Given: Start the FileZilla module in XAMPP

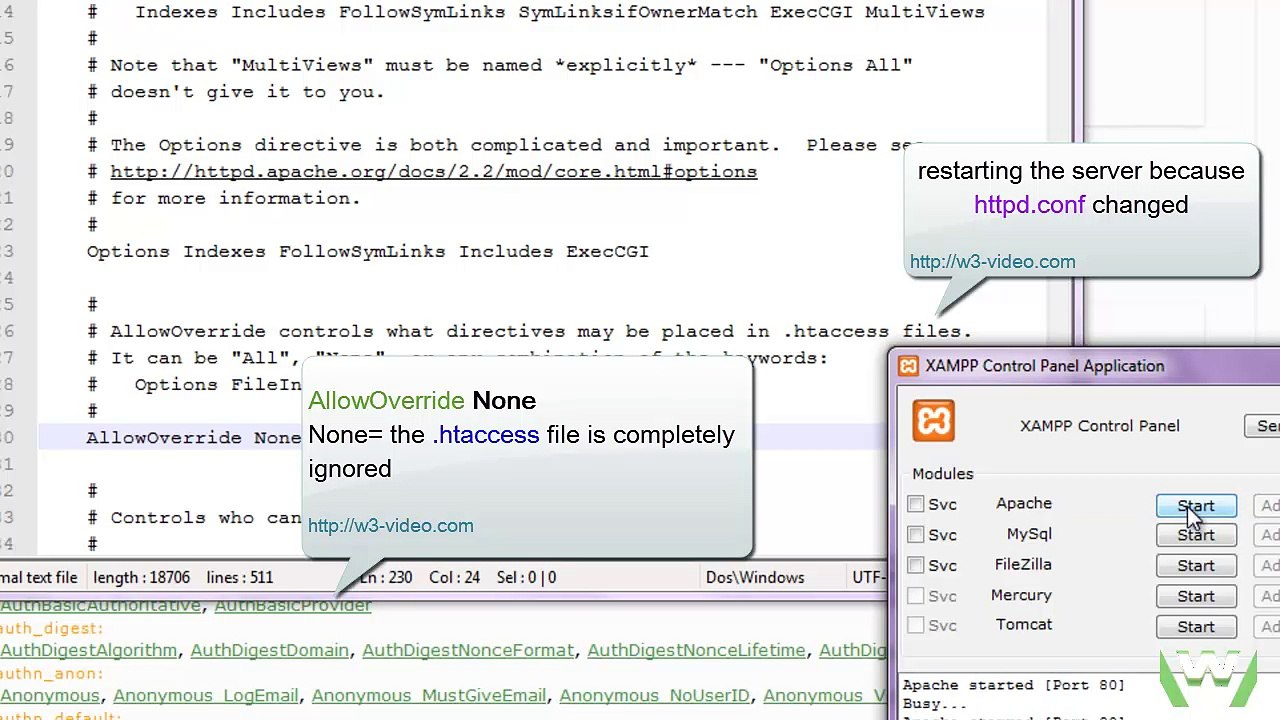Looking at the screenshot, I should click(x=1196, y=566).
